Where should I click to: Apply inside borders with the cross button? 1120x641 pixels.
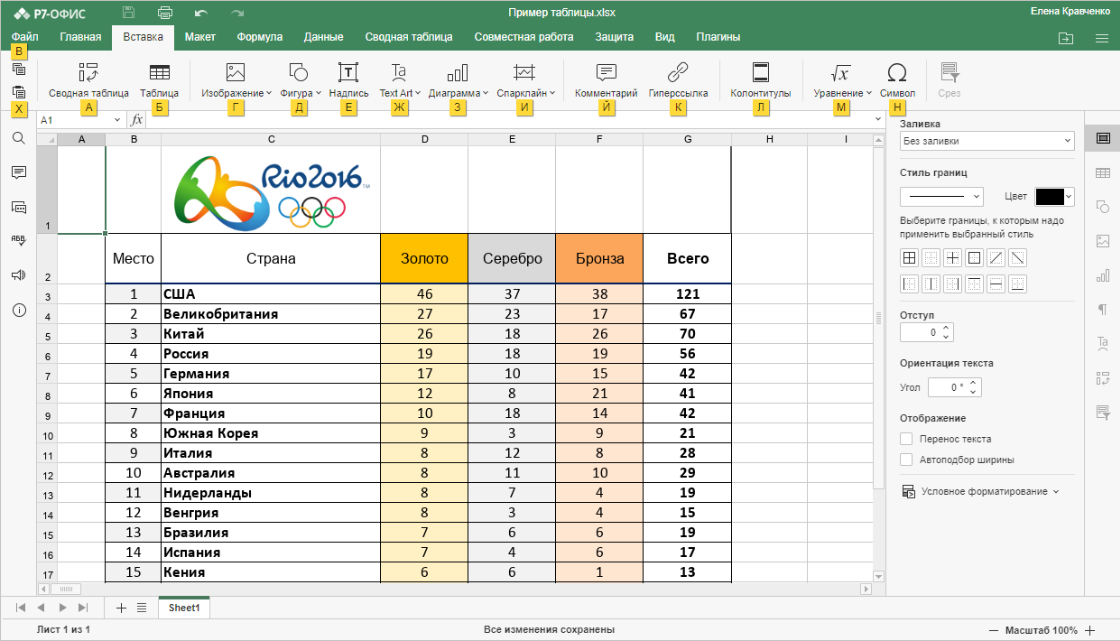[x=953, y=258]
